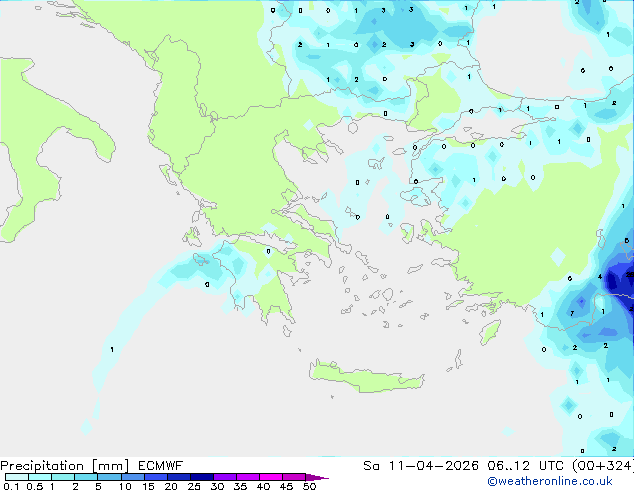Click the '50' legend scale label
The image size is (634, 490).
click(x=309, y=486)
